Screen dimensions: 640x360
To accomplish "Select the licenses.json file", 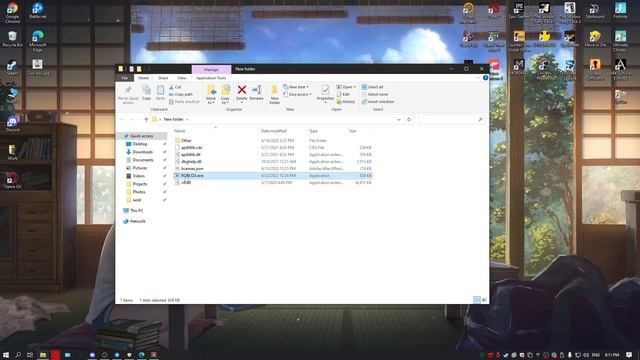I will click(273, 169).
